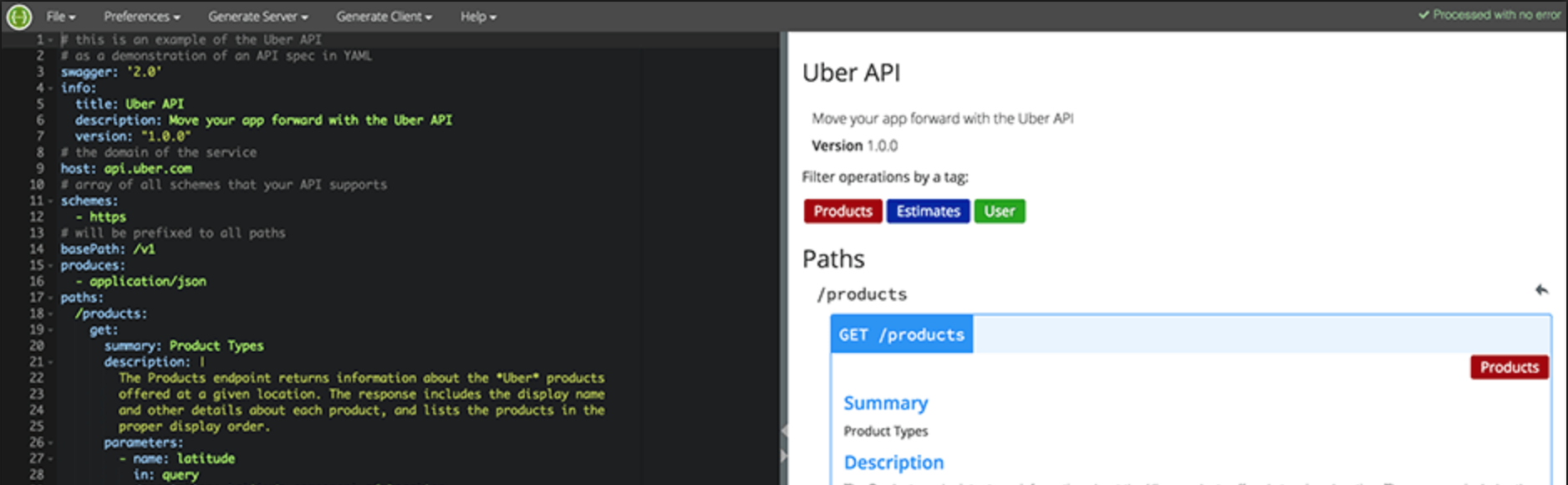Open the Generate Client menu

pyautogui.click(x=384, y=17)
